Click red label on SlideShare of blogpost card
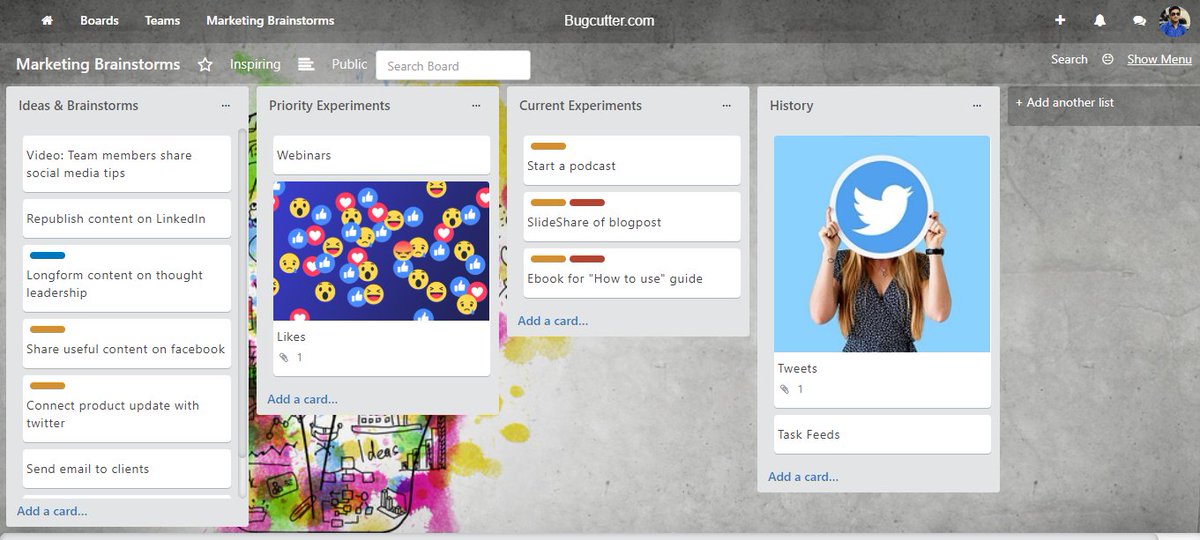 587,203
